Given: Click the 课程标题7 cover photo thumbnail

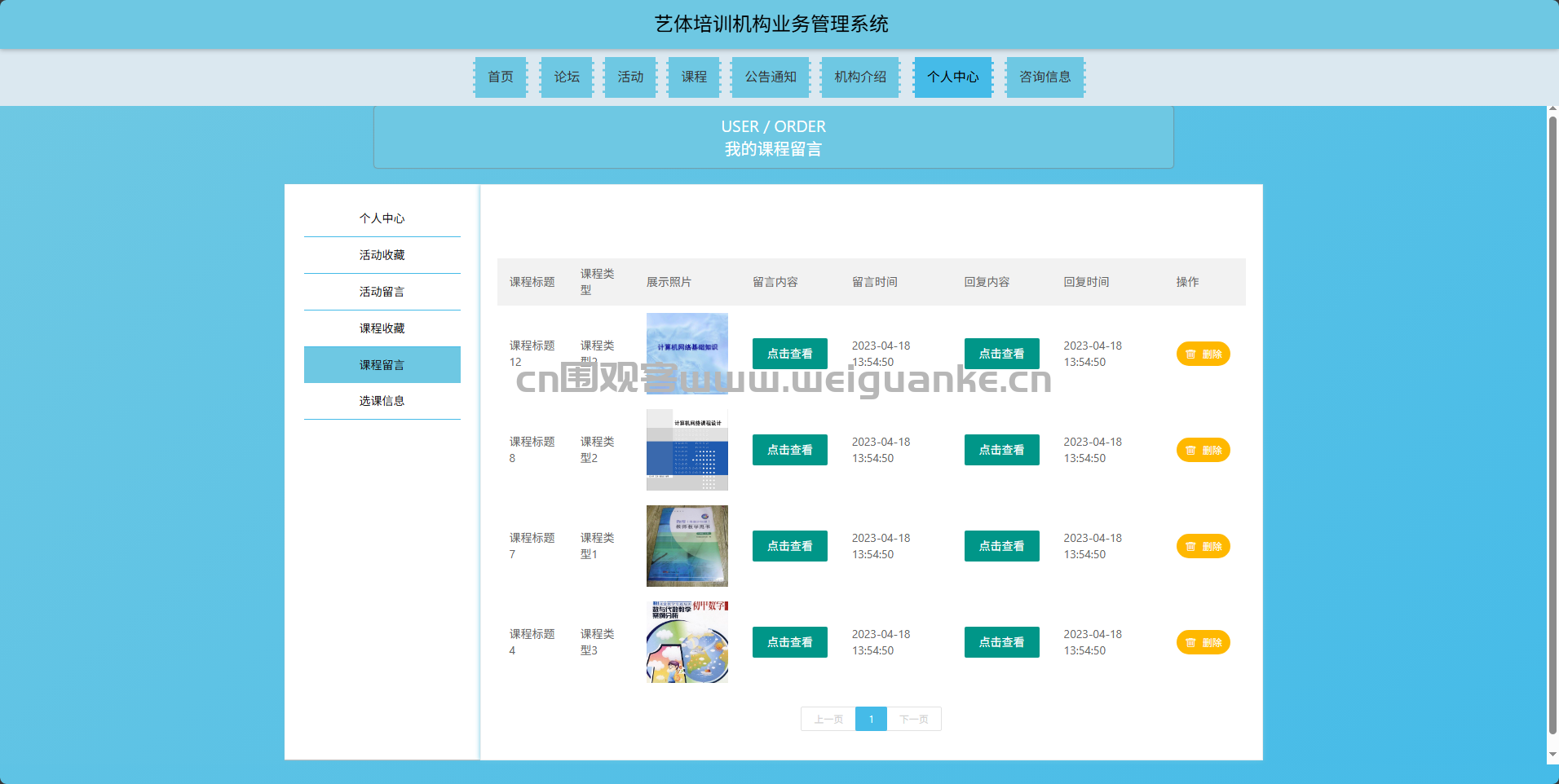Looking at the screenshot, I should tap(687, 546).
